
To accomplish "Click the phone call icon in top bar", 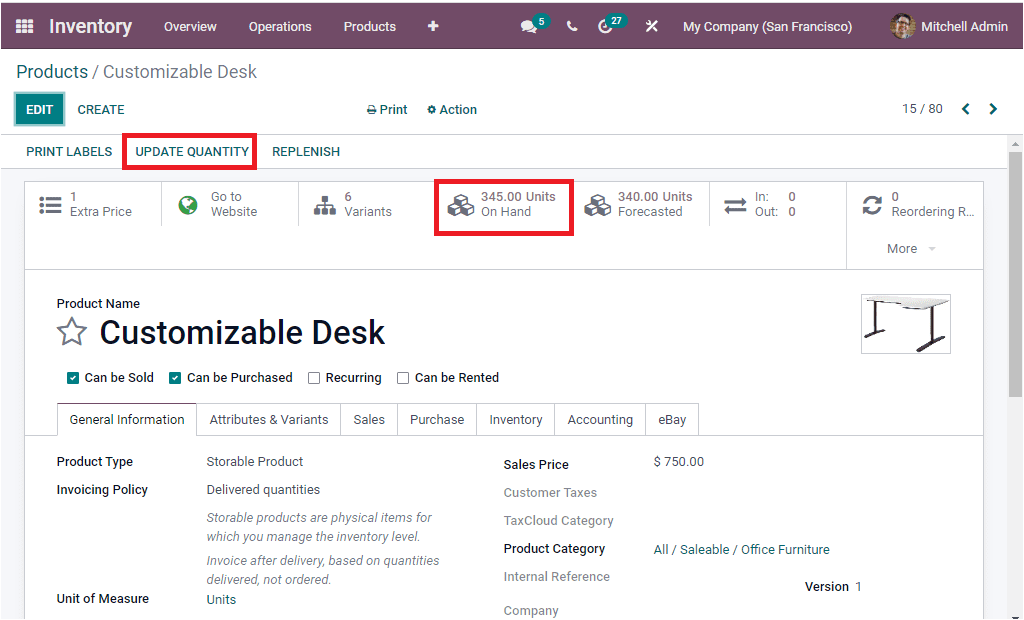I will 571,26.
